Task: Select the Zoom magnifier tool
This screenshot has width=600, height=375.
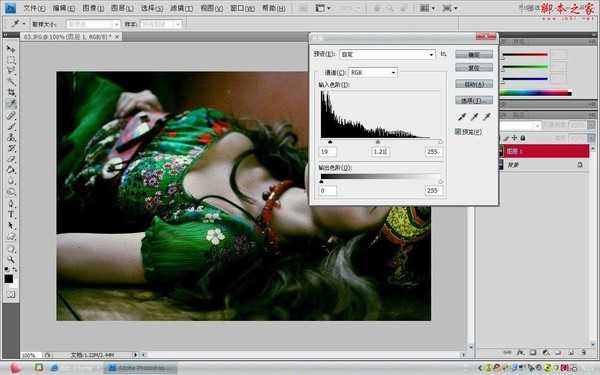Action: (x=11, y=260)
